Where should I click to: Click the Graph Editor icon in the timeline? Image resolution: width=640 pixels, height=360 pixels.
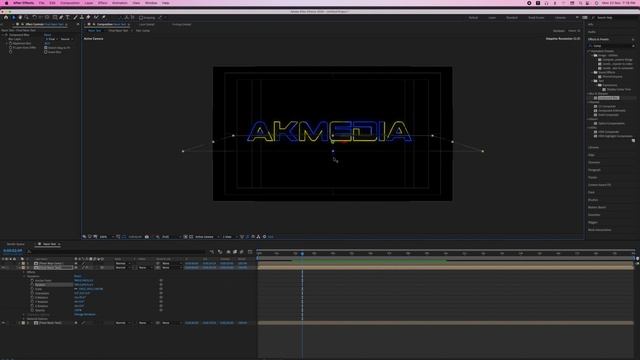tap(250, 252)
